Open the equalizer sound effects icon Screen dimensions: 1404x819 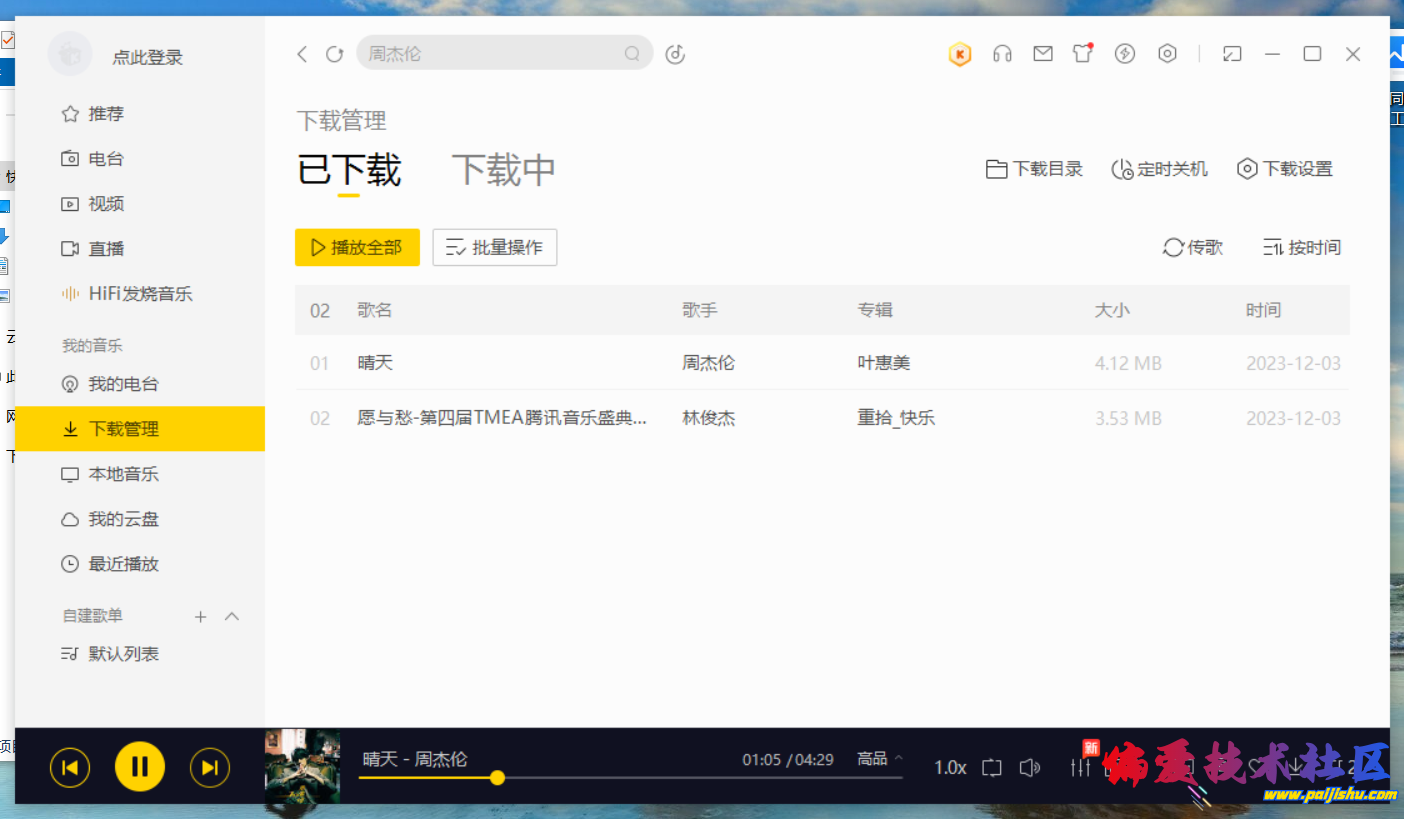pos(1081,767)
